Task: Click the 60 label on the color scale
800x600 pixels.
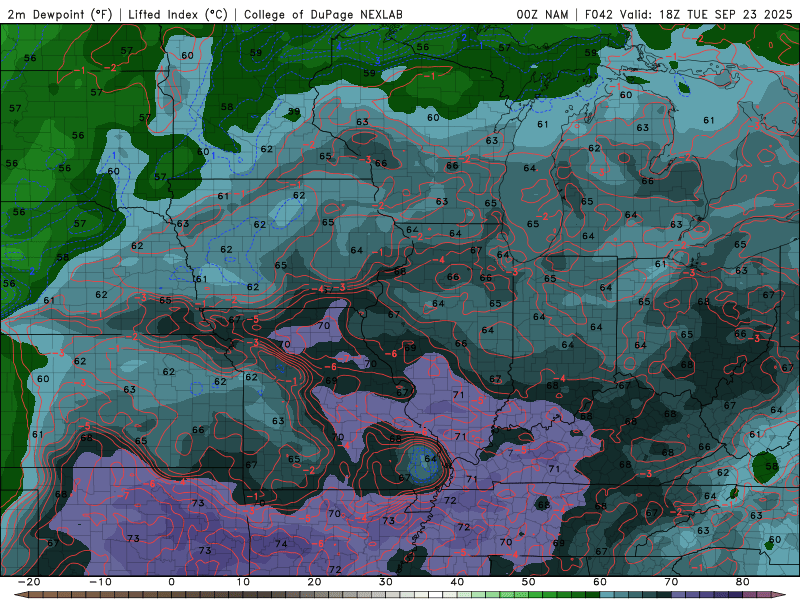Action: [600, 582]
